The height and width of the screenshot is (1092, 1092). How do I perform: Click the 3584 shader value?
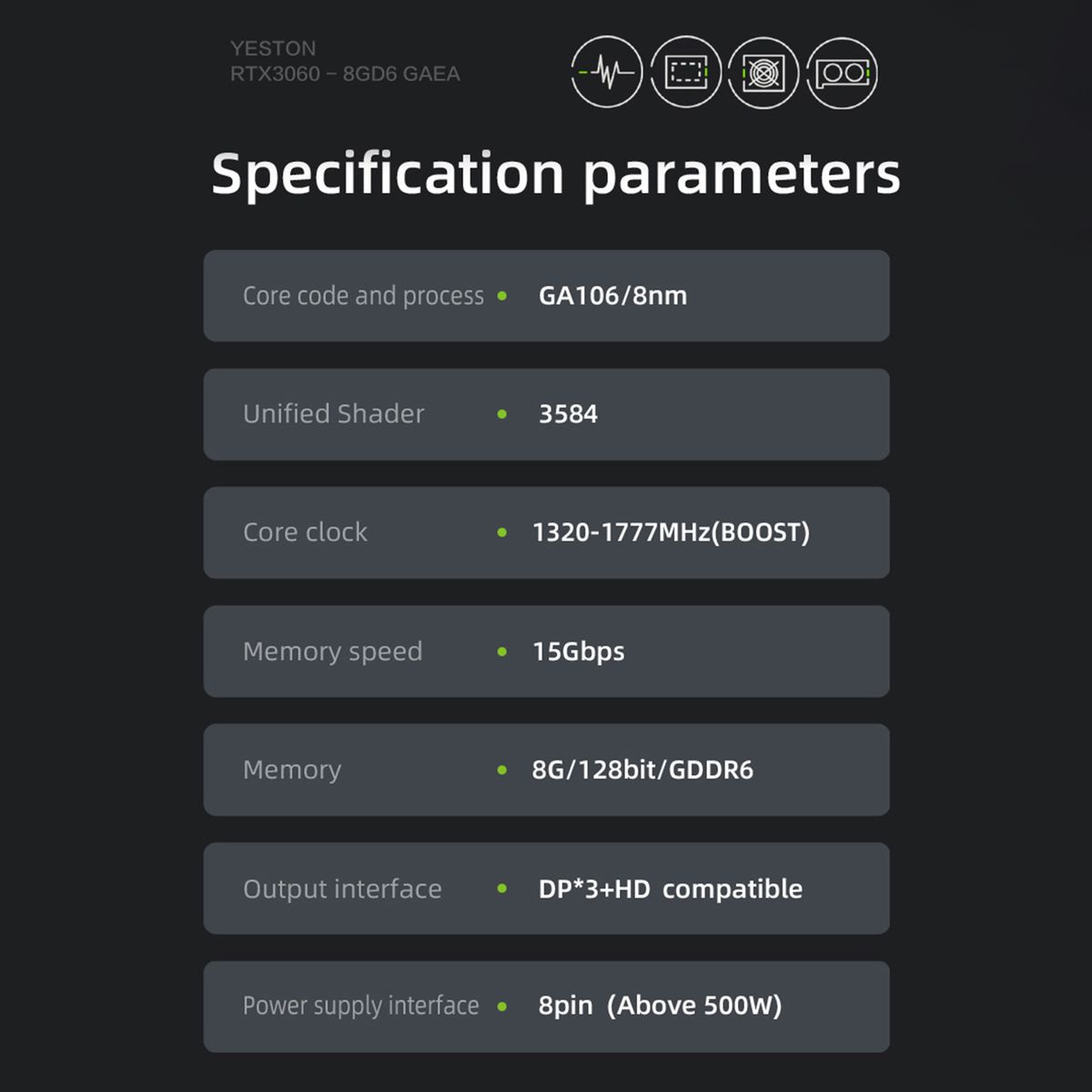click(568, 414)
